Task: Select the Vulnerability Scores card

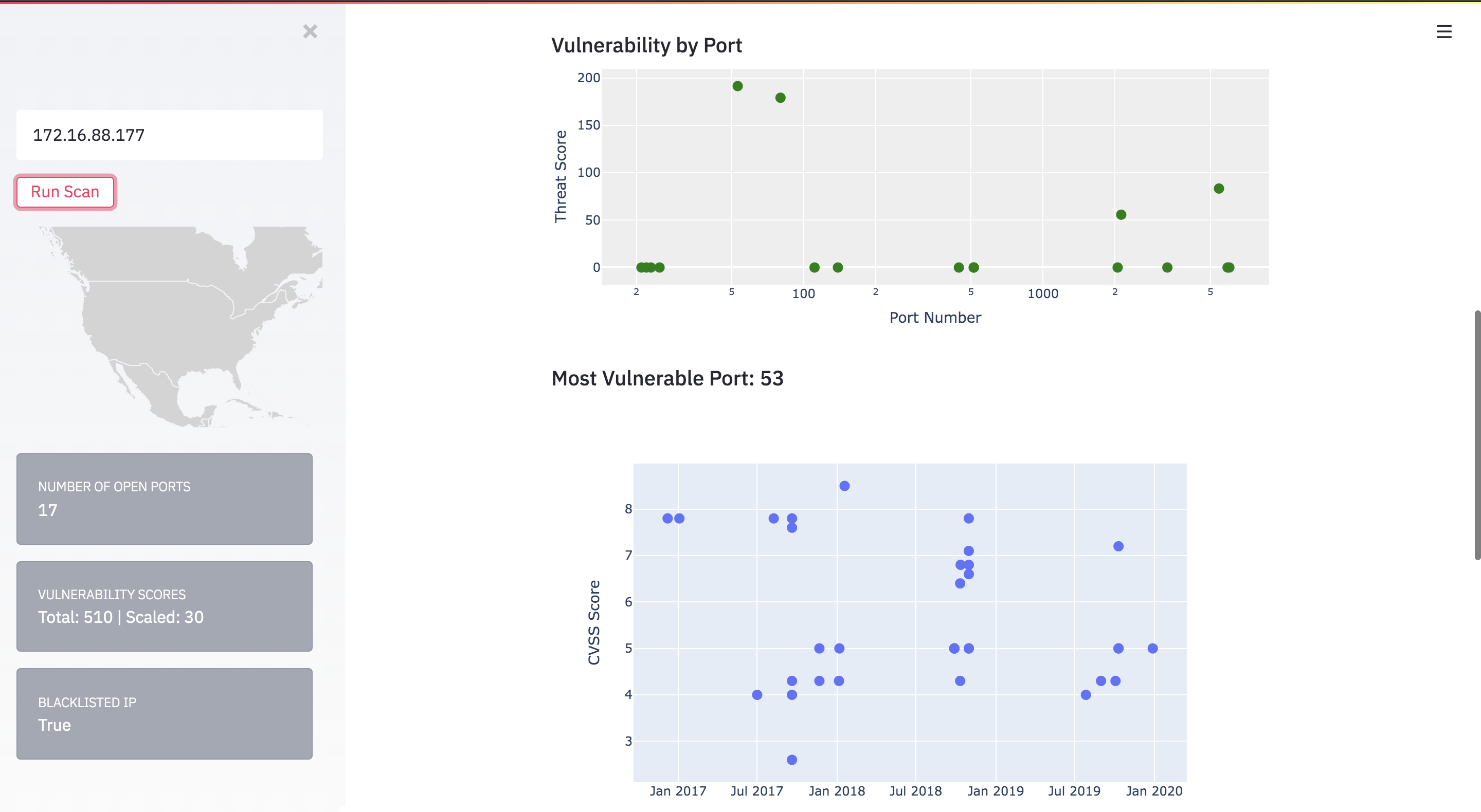Action: pyautogui.click(x=165, y=606)
